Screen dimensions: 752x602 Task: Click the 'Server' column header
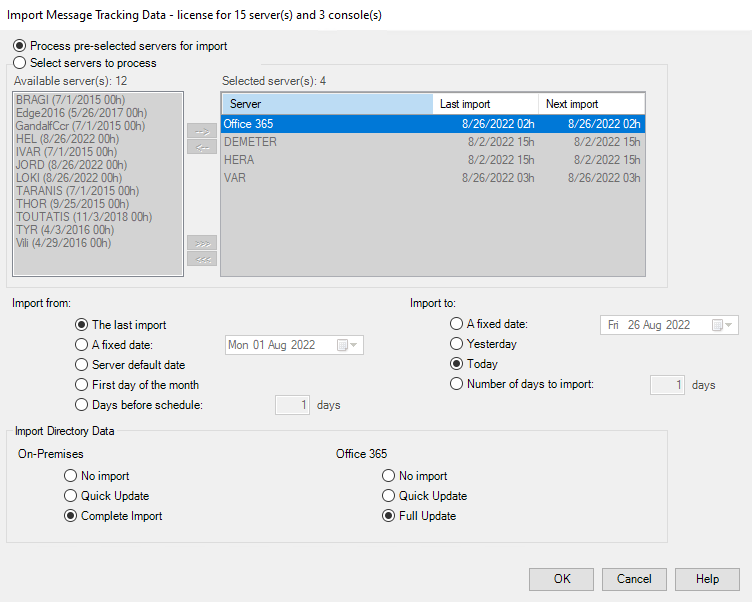point(326,104)
